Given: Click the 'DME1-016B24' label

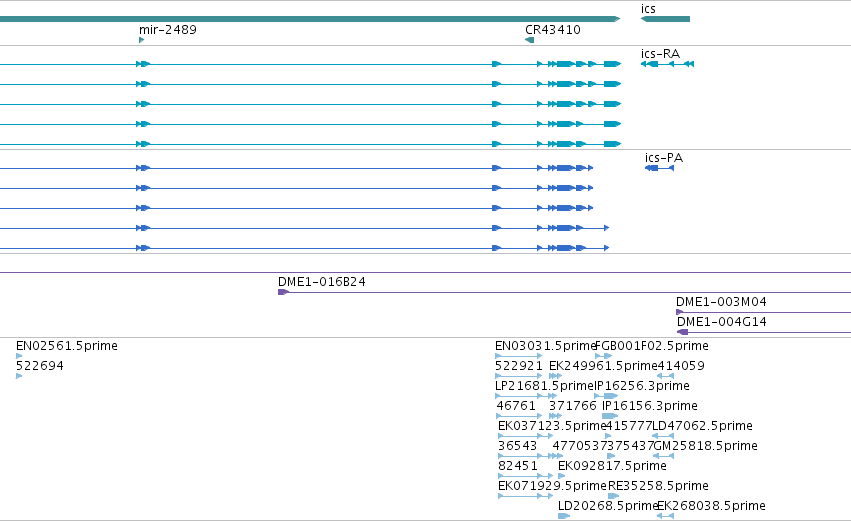Looking at the screenshot, I should coord(322,282).
